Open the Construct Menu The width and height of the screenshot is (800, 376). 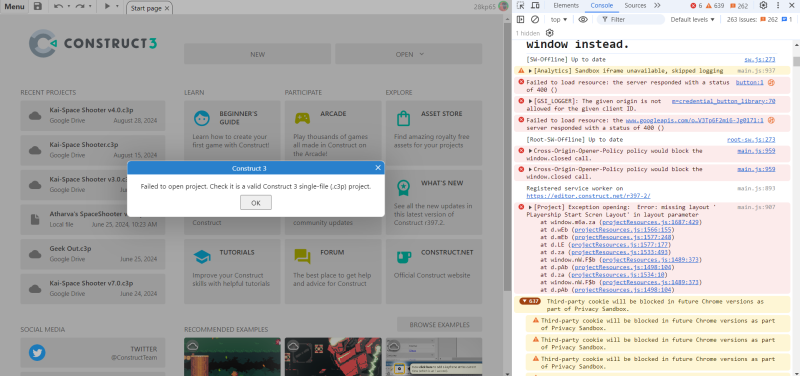click(14, 7)
